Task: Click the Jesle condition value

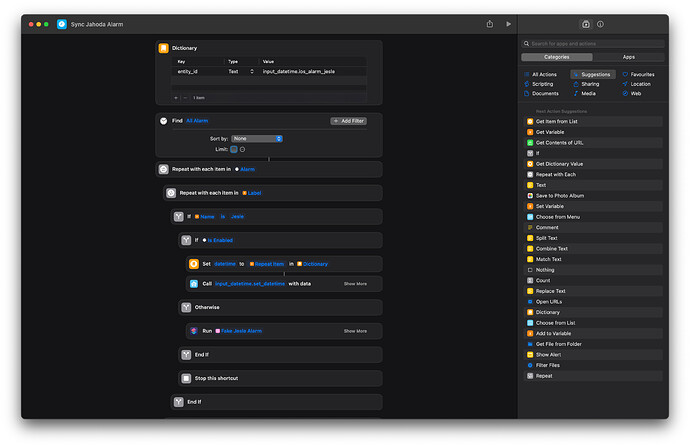Action: click(x=237, y=216)
